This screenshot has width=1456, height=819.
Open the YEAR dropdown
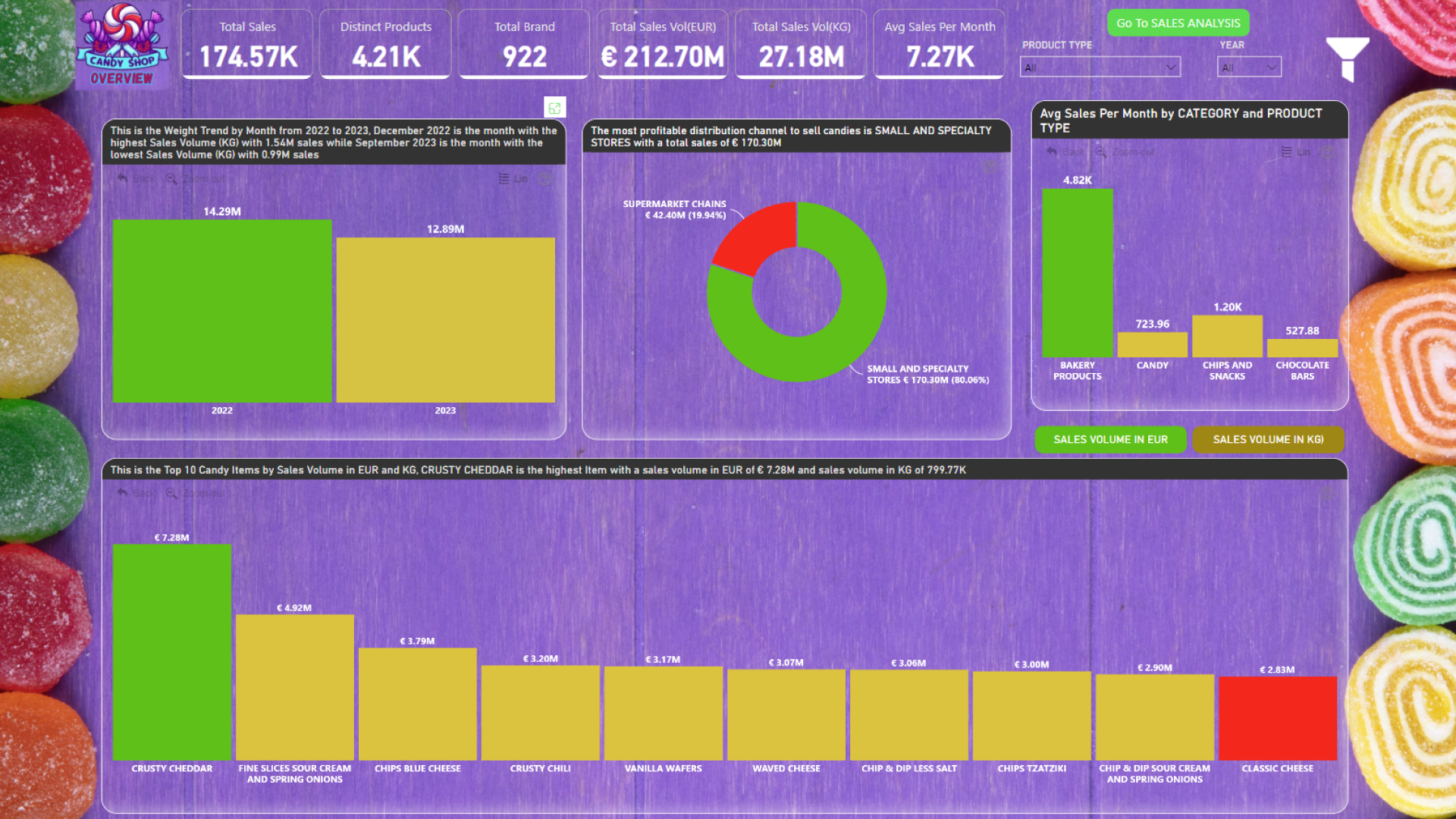click(1249, 67)
